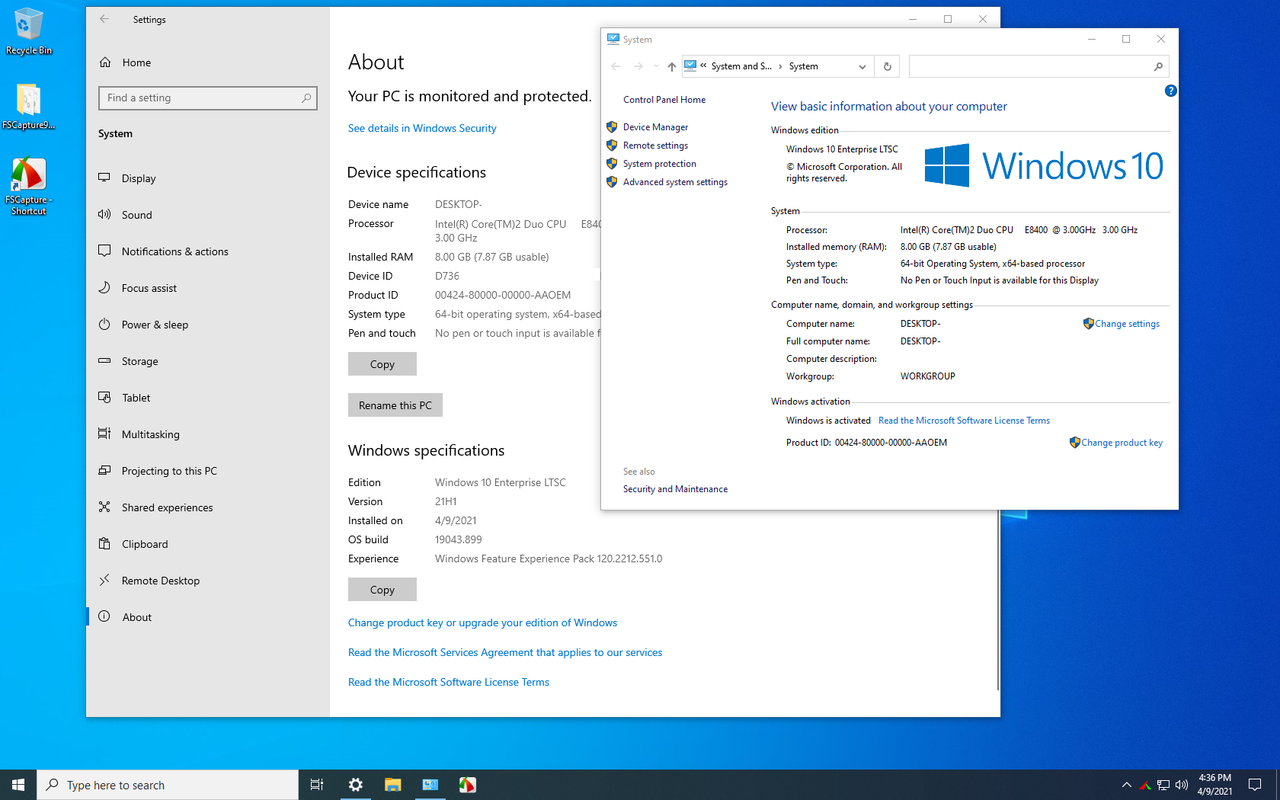
Task: Click the System window search box
Action: point(1038,67)
